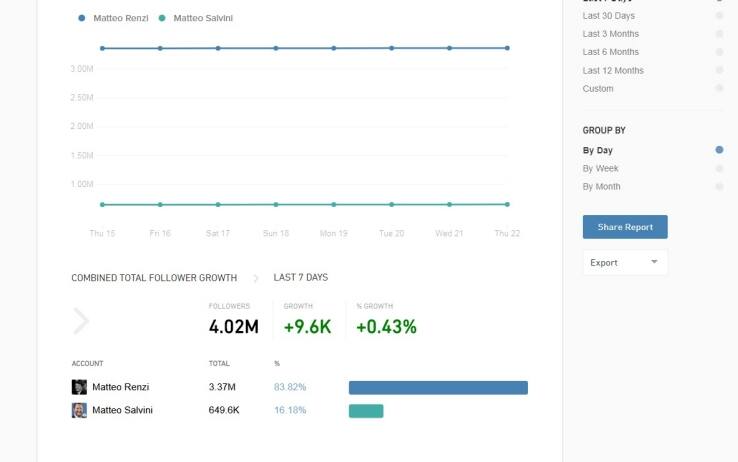Select Last 6 Months radio option
The width and height of the screenshot is (738, 462).
click(719, 52)
